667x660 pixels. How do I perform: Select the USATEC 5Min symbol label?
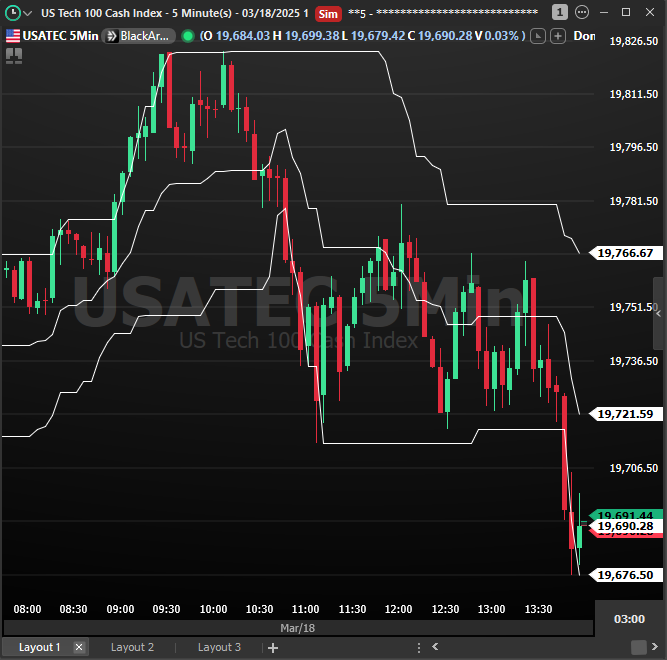(58, 35)
